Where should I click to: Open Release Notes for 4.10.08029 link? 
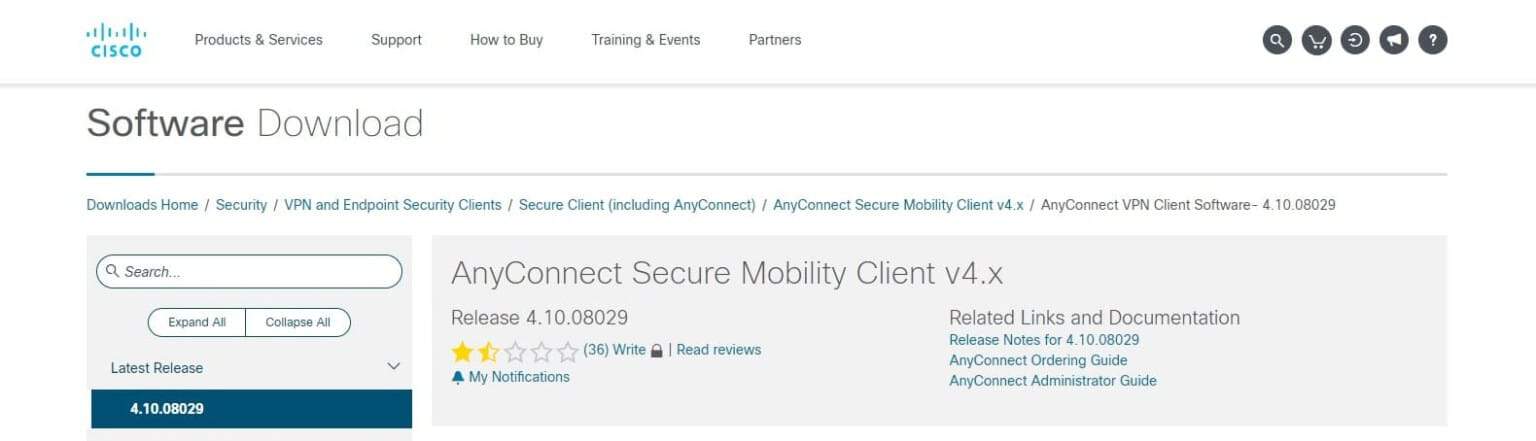click(1043, 340)
